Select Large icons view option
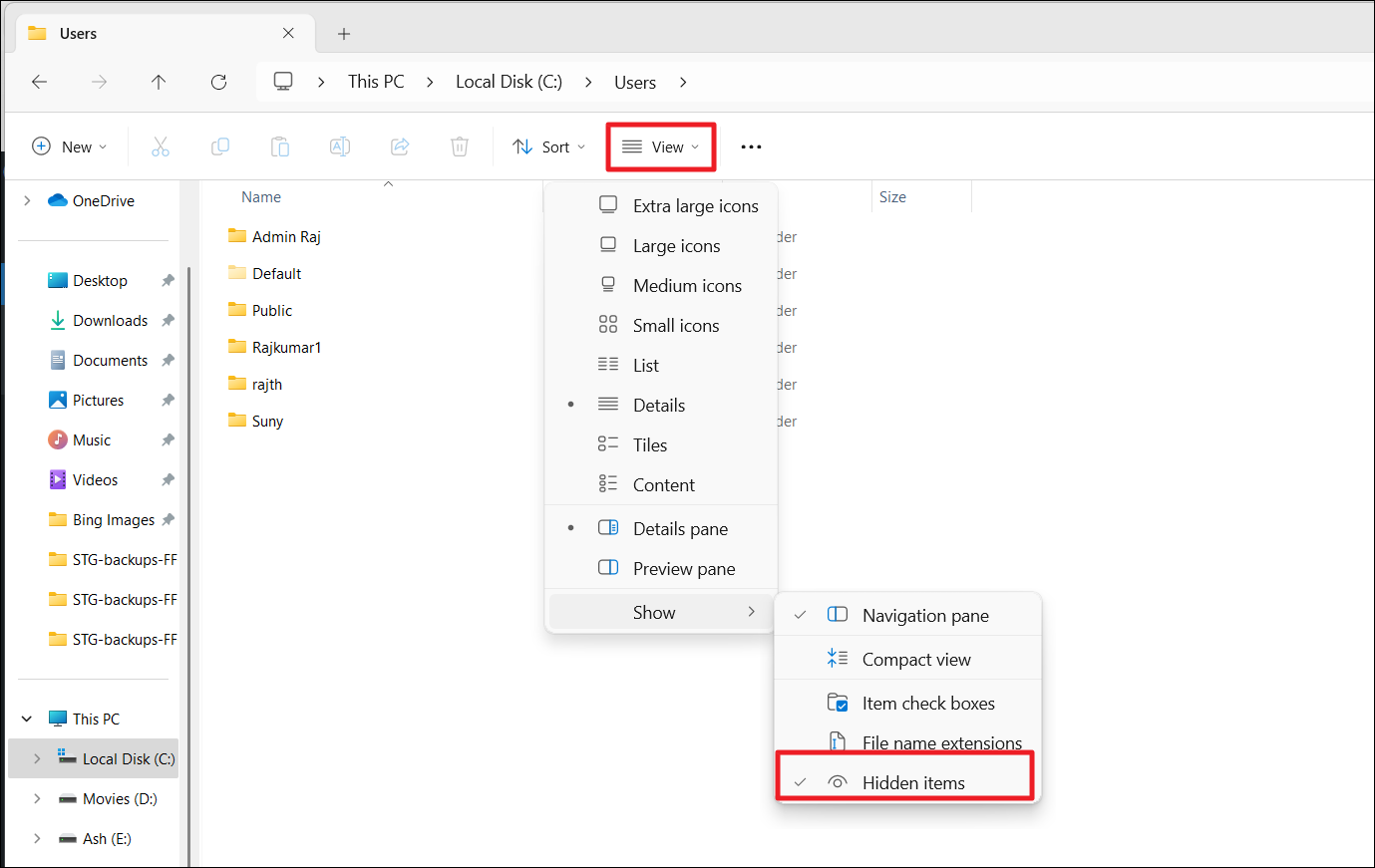Screen dimensions: 1375x868 (676, 246)
